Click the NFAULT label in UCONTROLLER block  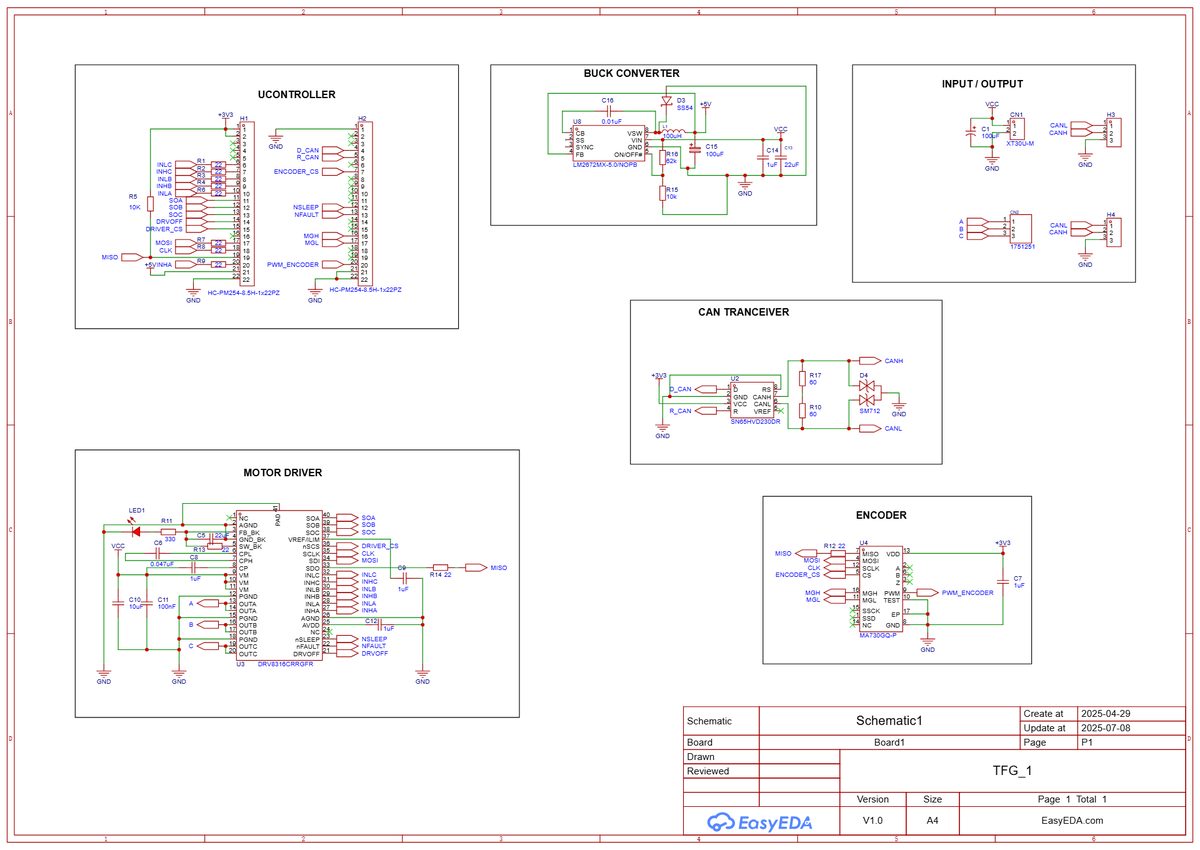[306, 215]
